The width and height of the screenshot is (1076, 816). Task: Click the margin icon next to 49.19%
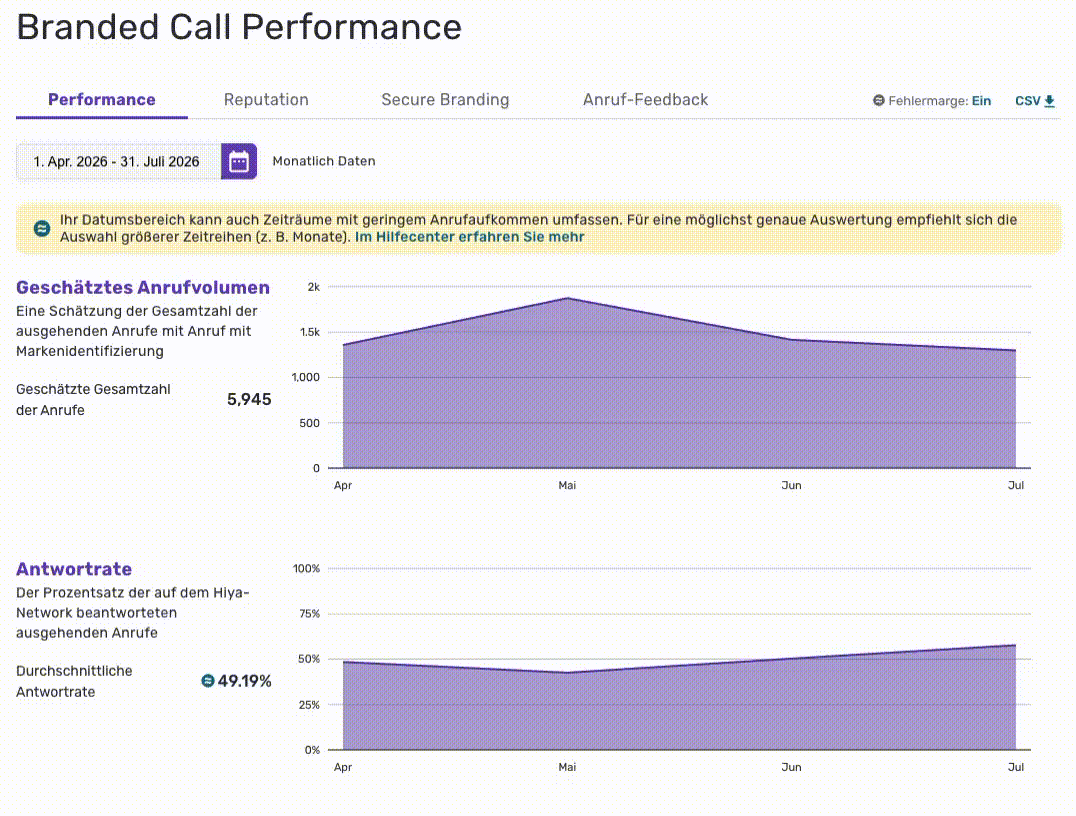tap(208, 681)
